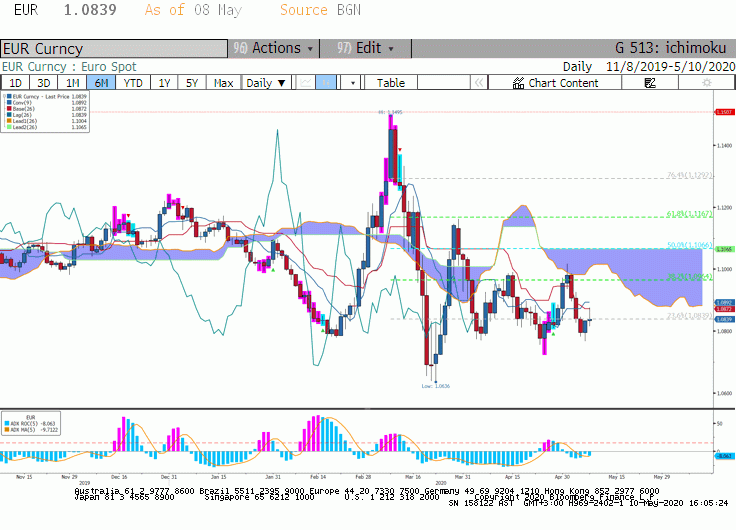Image resolution: width=736 pixels, height=530 pixels.
Task: Collapse panel with double left arrows
Action: [x=479, y=83]
